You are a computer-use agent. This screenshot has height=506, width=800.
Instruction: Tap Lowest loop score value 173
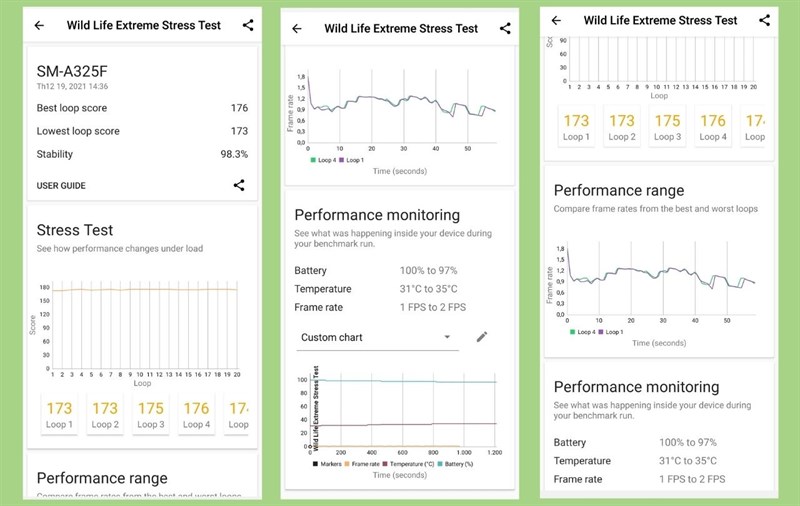(239, 131)
